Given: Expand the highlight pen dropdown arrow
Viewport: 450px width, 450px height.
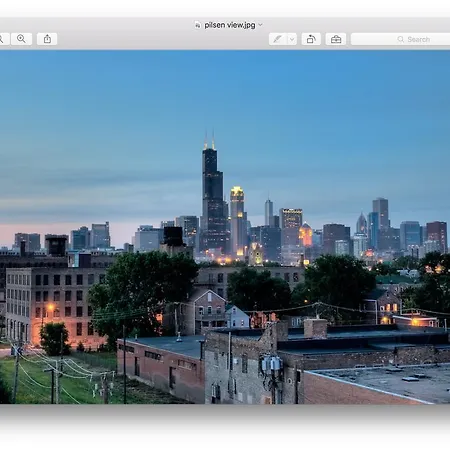Looking at the screenshot, I should tap(292, 39).
